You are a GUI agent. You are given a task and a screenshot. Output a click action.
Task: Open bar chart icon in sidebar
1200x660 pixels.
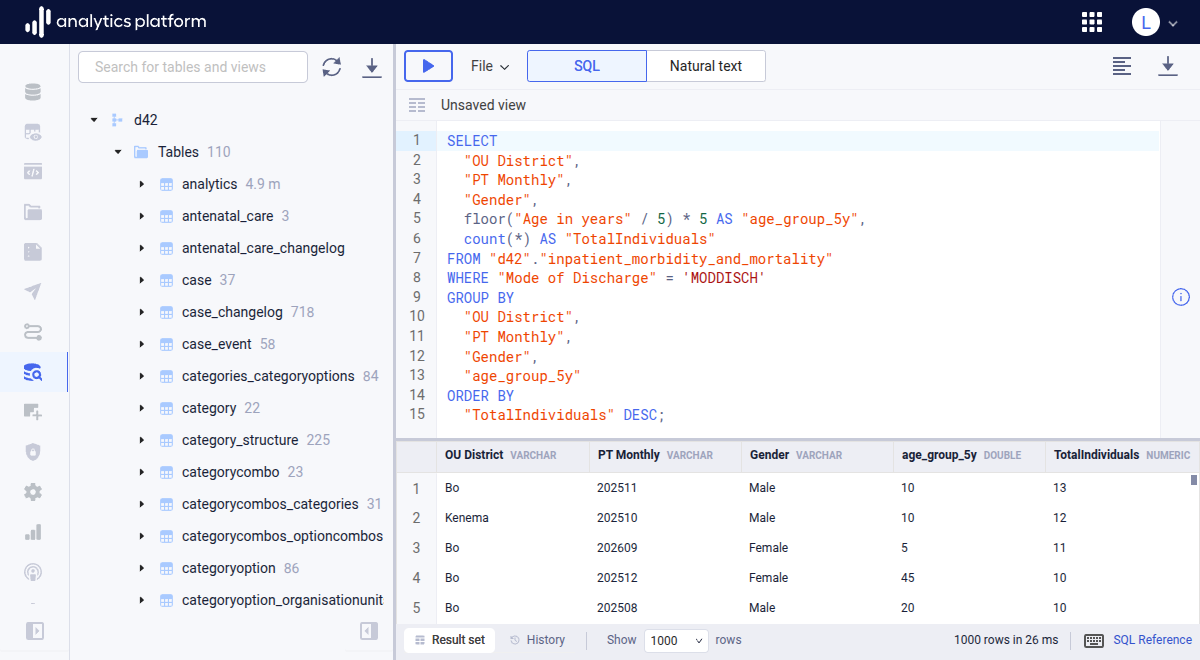[33, 532]
